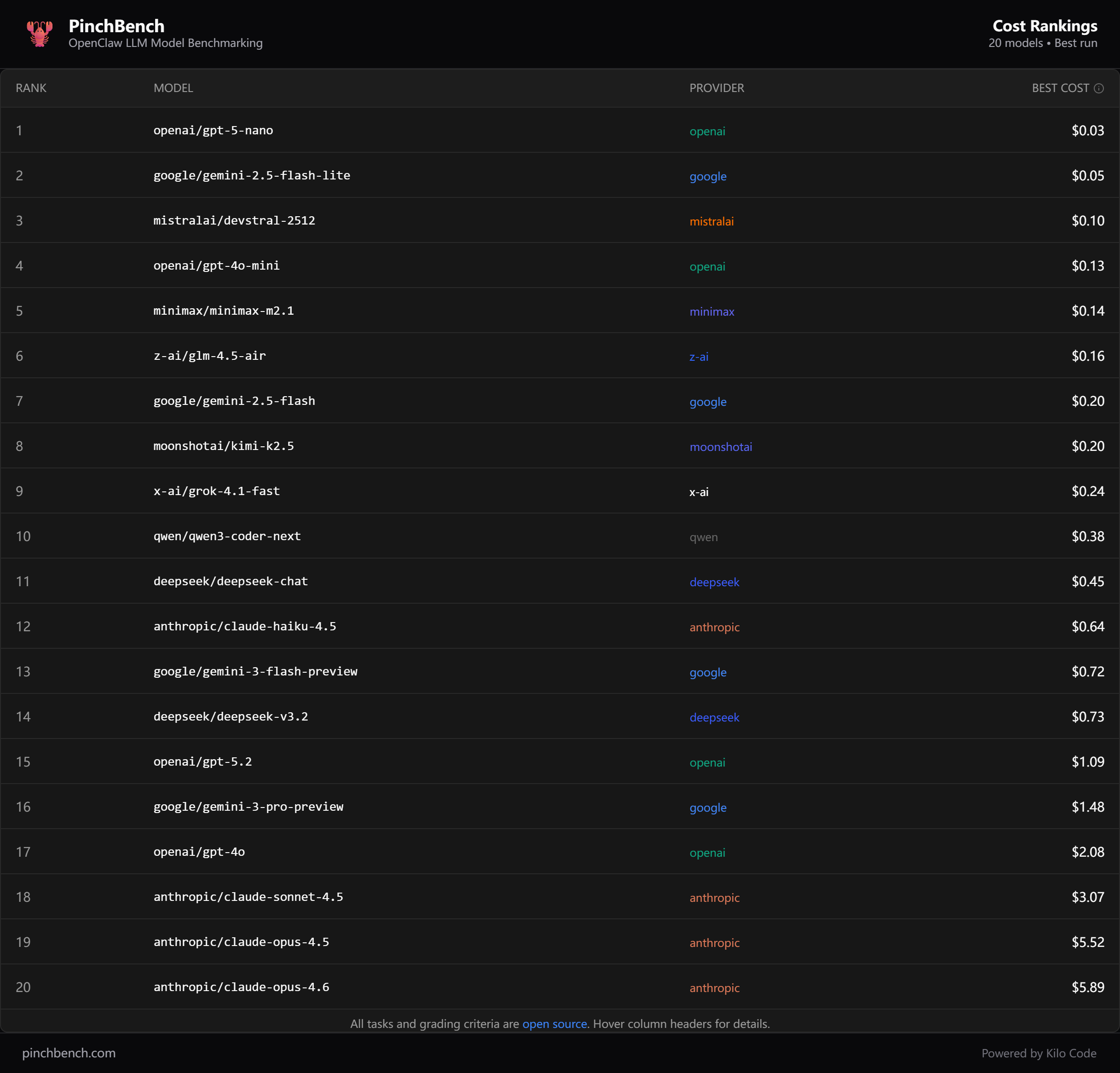This screenshot has width=1120, height=1073.
Task: Open the open source link
Action: pyautogui.click(x=554, y=1024)
